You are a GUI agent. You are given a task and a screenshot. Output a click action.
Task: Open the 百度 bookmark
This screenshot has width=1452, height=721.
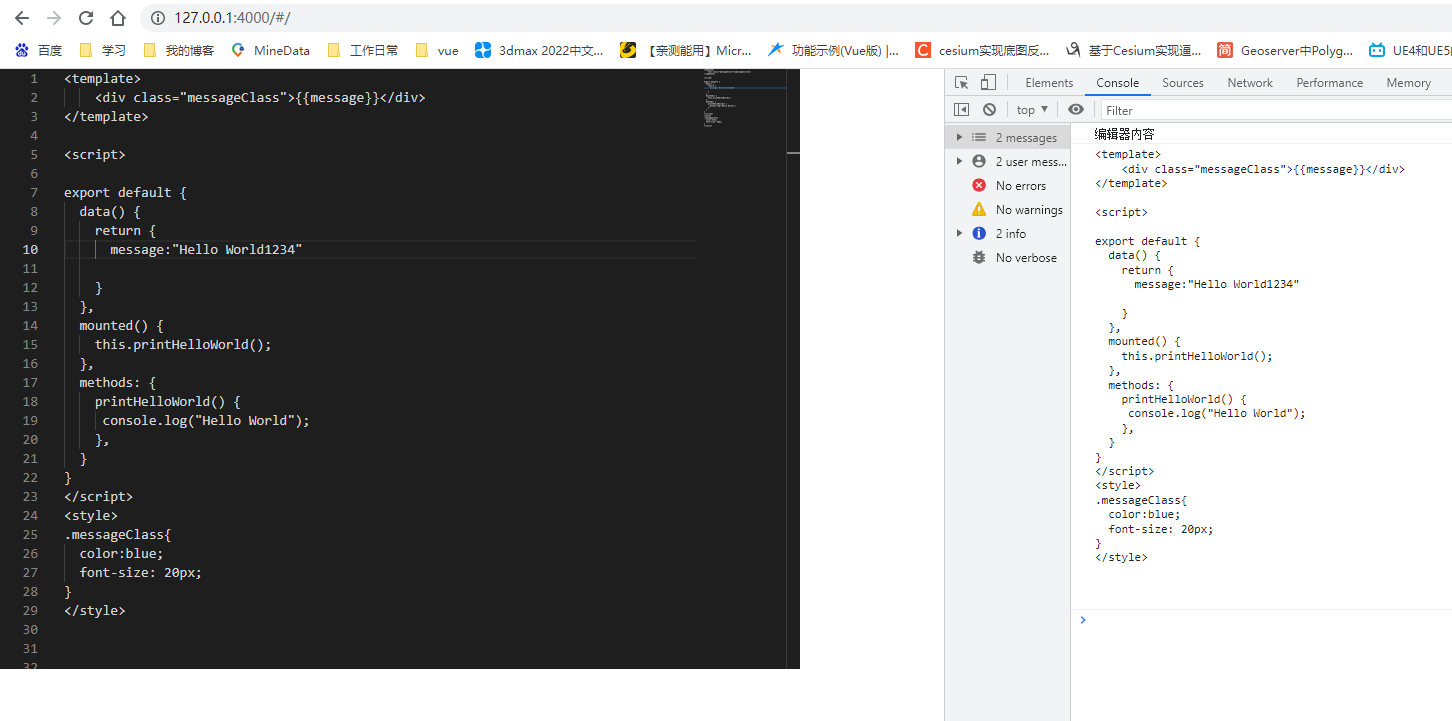pos(38,50)
